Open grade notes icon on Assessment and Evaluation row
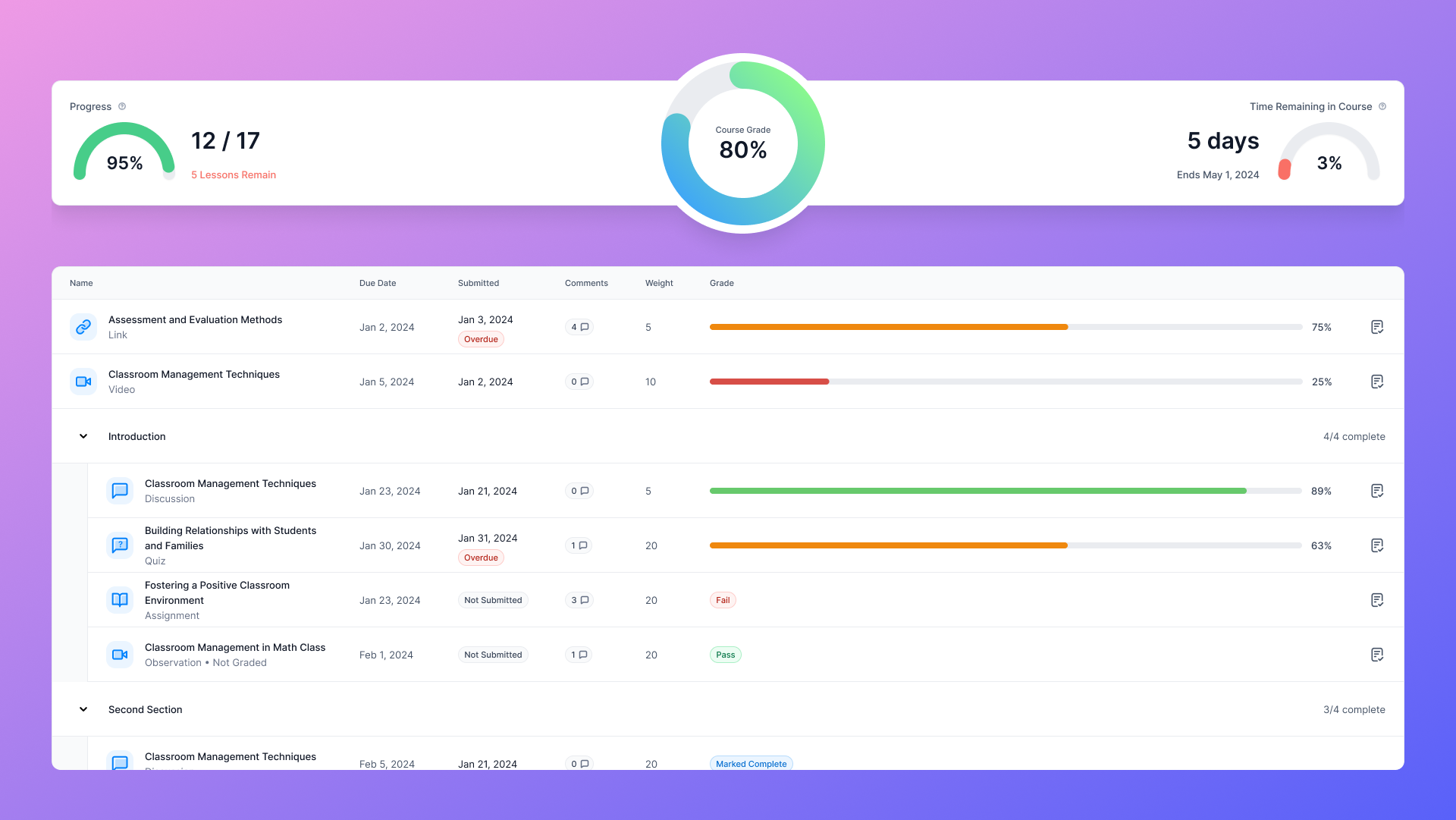 (1377, 327)
